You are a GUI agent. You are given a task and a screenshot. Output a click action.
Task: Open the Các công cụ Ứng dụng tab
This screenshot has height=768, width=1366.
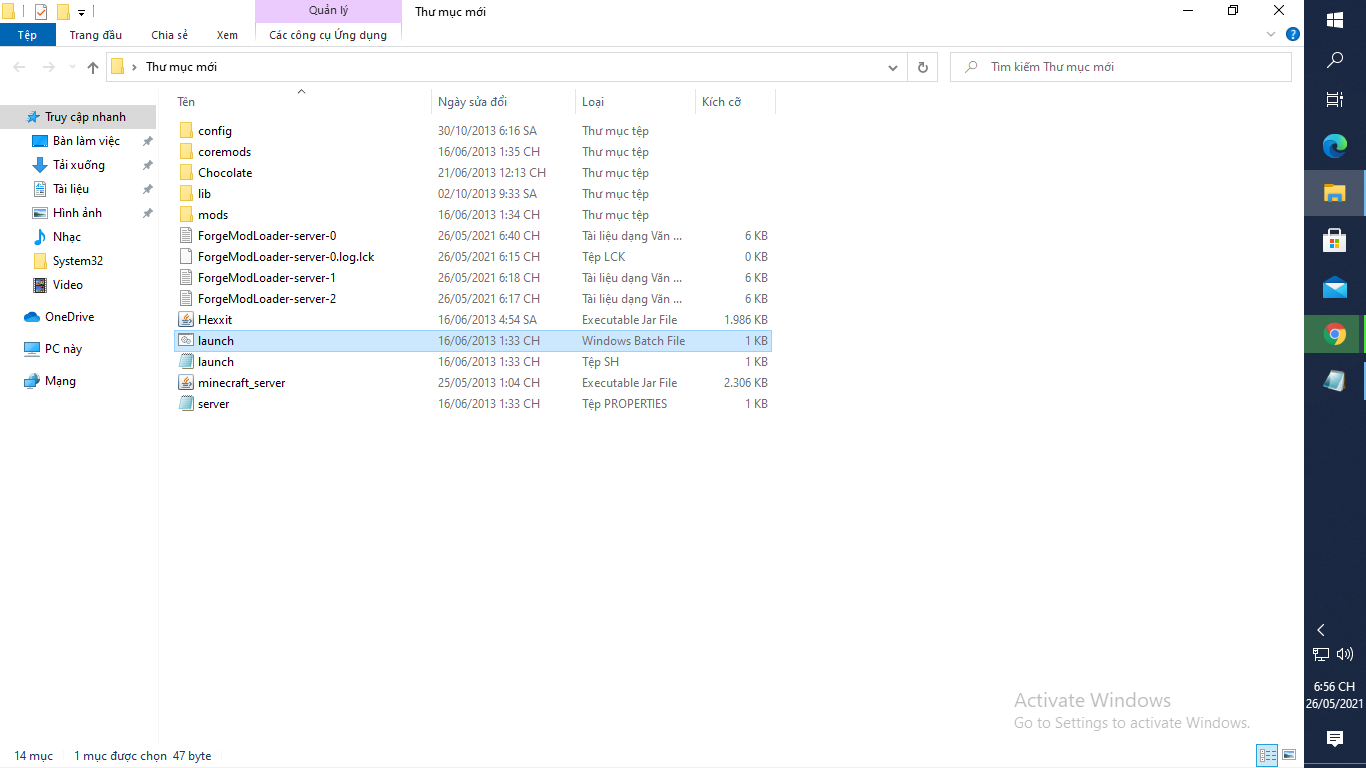328,35
